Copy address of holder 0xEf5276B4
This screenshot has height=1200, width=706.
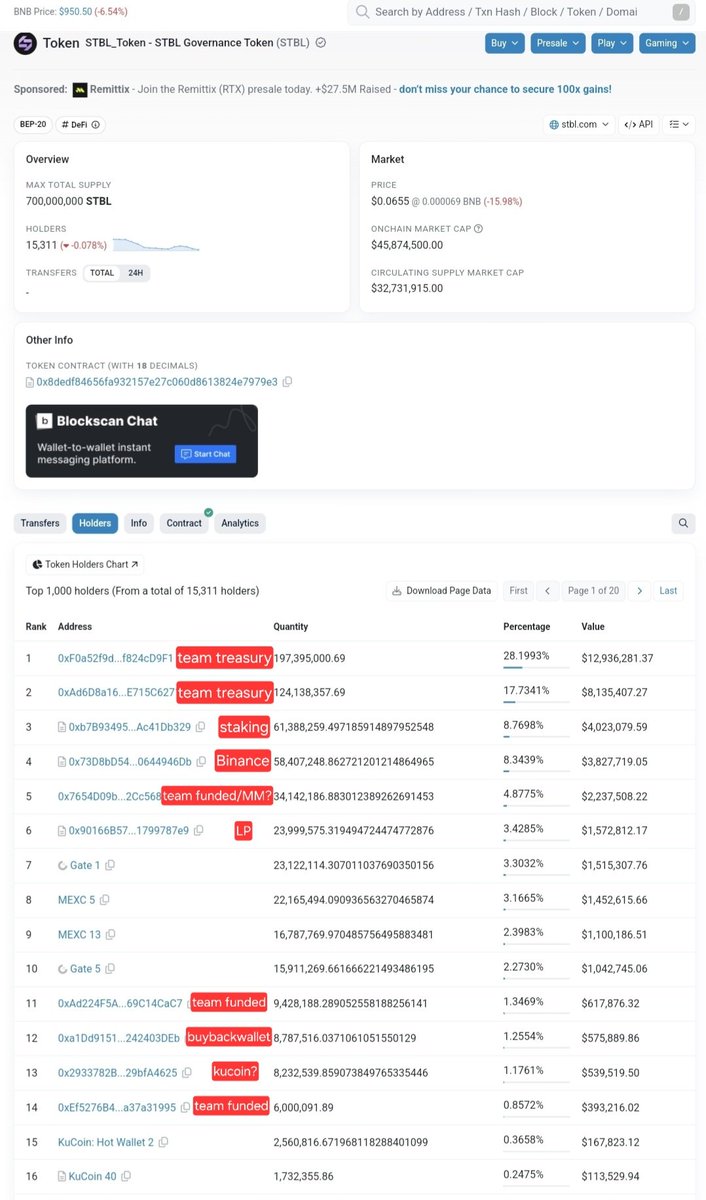(x=185, y=1108)
